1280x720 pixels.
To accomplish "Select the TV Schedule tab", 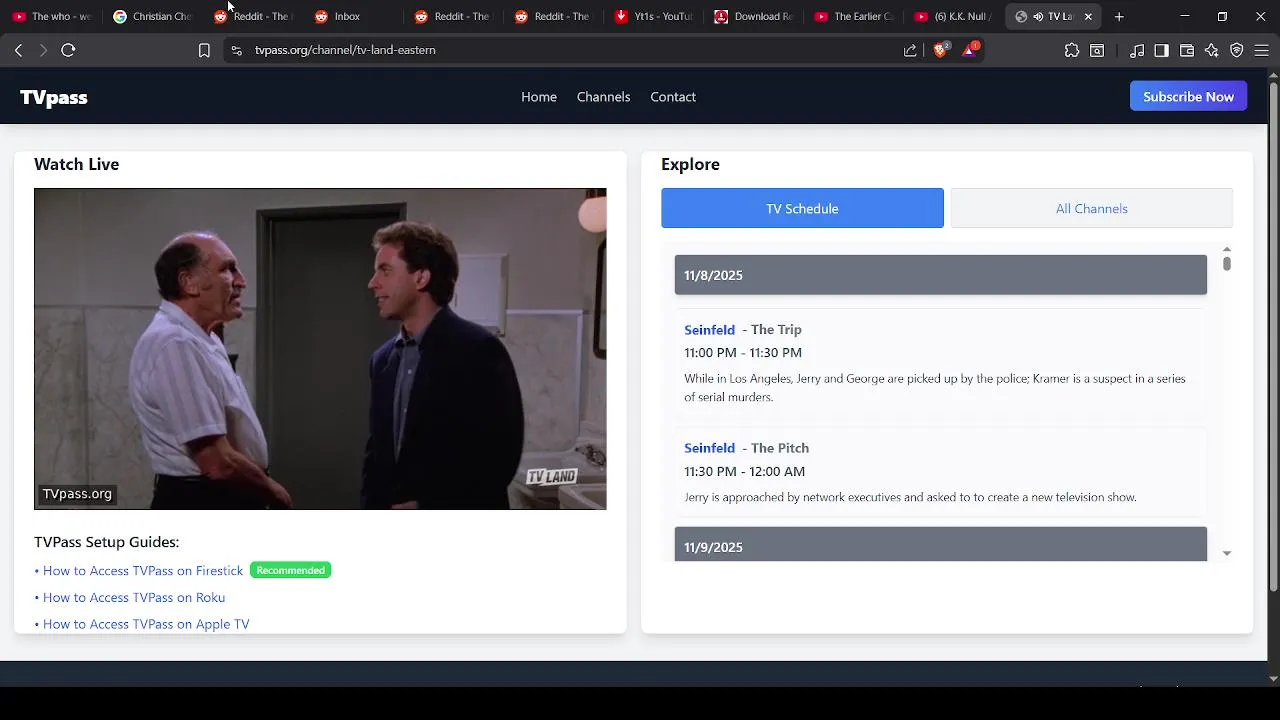I will click(802, 208).
